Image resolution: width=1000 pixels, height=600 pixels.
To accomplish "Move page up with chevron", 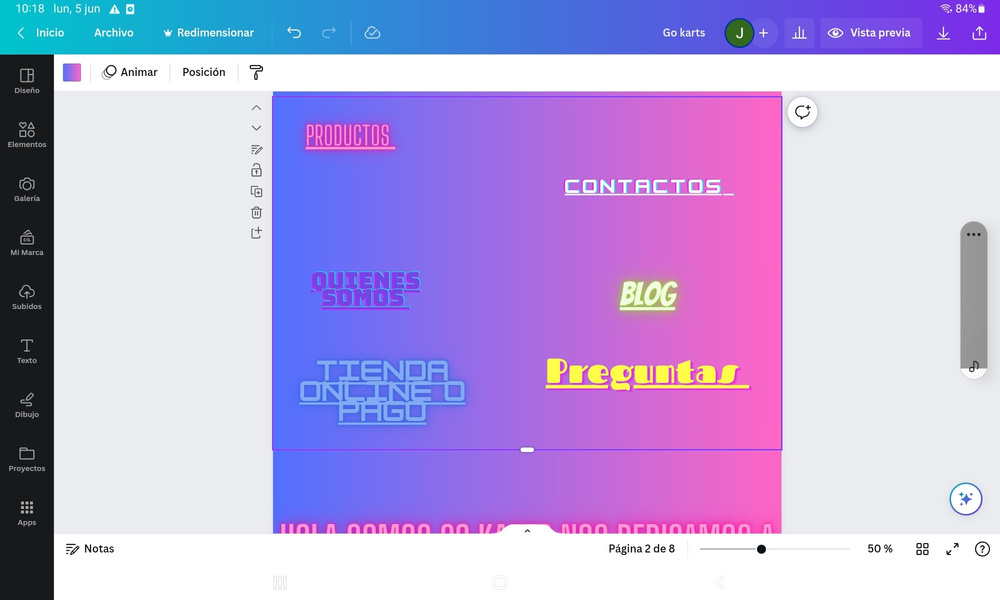I will (x=256, y=108).
